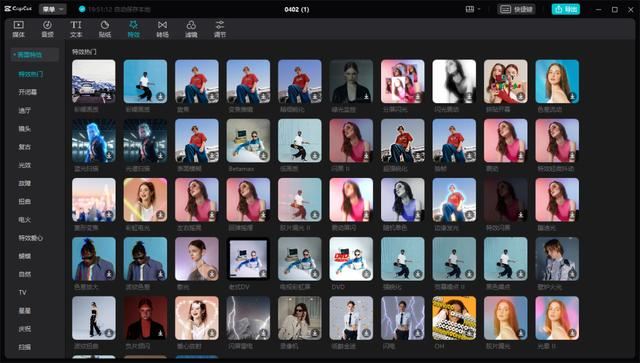
Task: Select the 特效爱心 sidebar category
Action: pyautogui.click(x=31, y=238)
